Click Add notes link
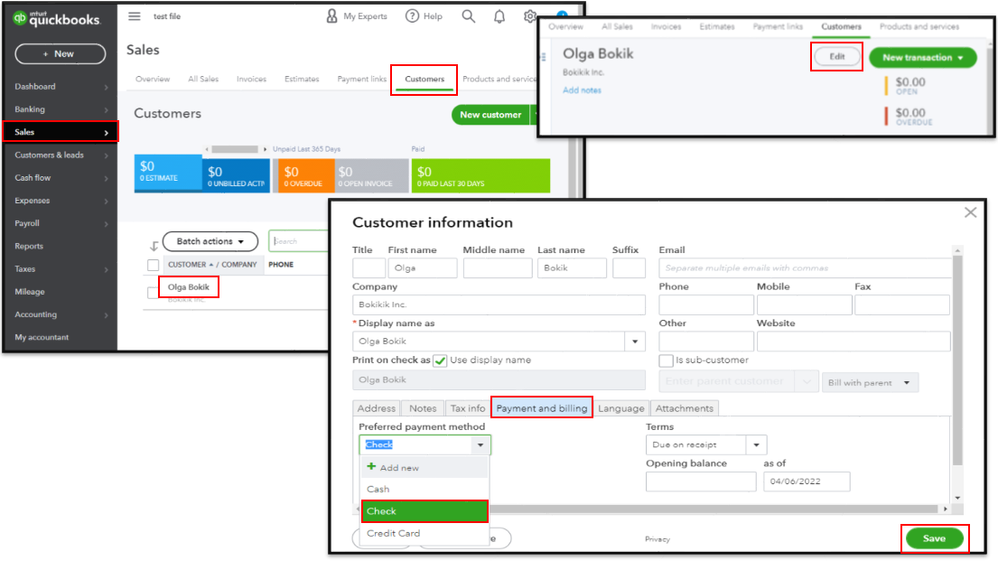998x562 pixels. (x=582, y=90)
